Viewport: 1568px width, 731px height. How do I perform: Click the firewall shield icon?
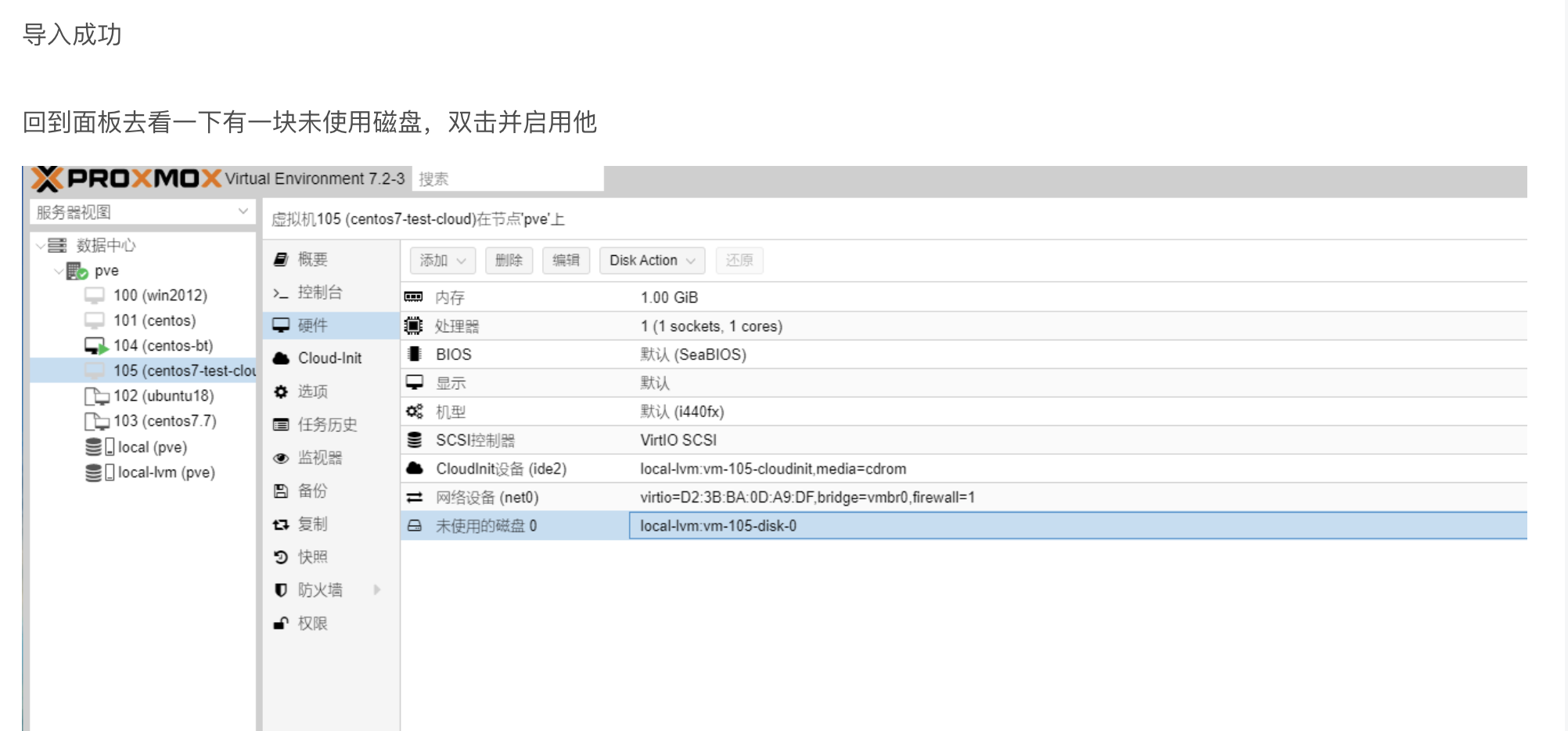coord(281,590)
